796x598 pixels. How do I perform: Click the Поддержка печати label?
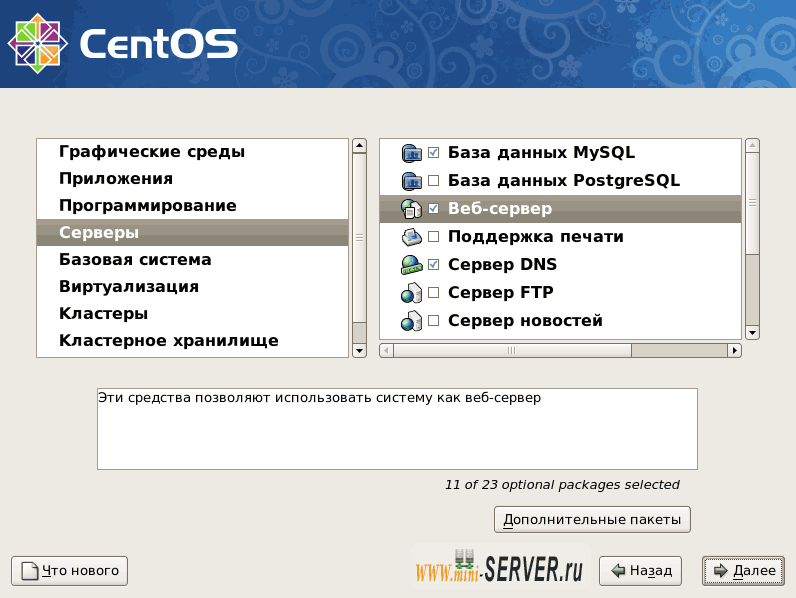pos(536,237)
